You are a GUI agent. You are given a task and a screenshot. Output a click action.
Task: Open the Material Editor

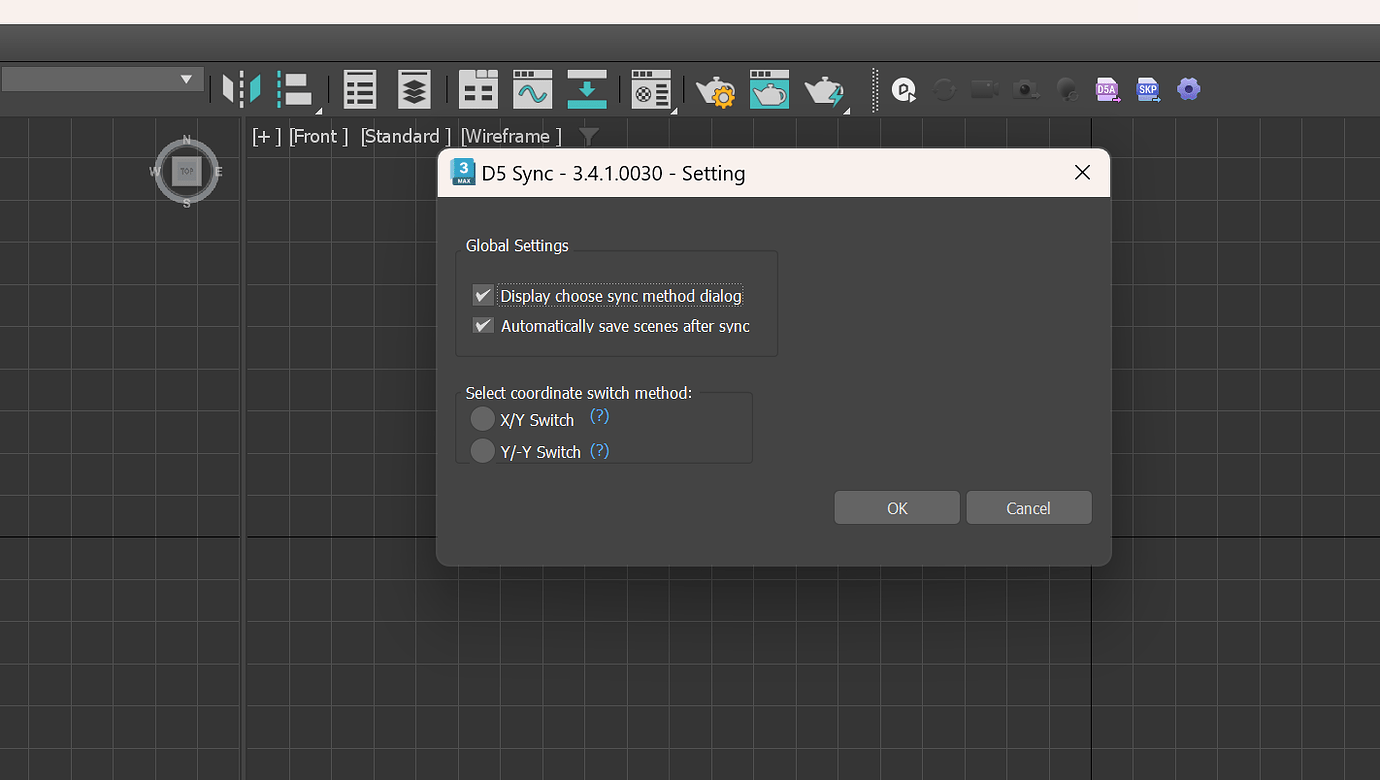point(651,89)
